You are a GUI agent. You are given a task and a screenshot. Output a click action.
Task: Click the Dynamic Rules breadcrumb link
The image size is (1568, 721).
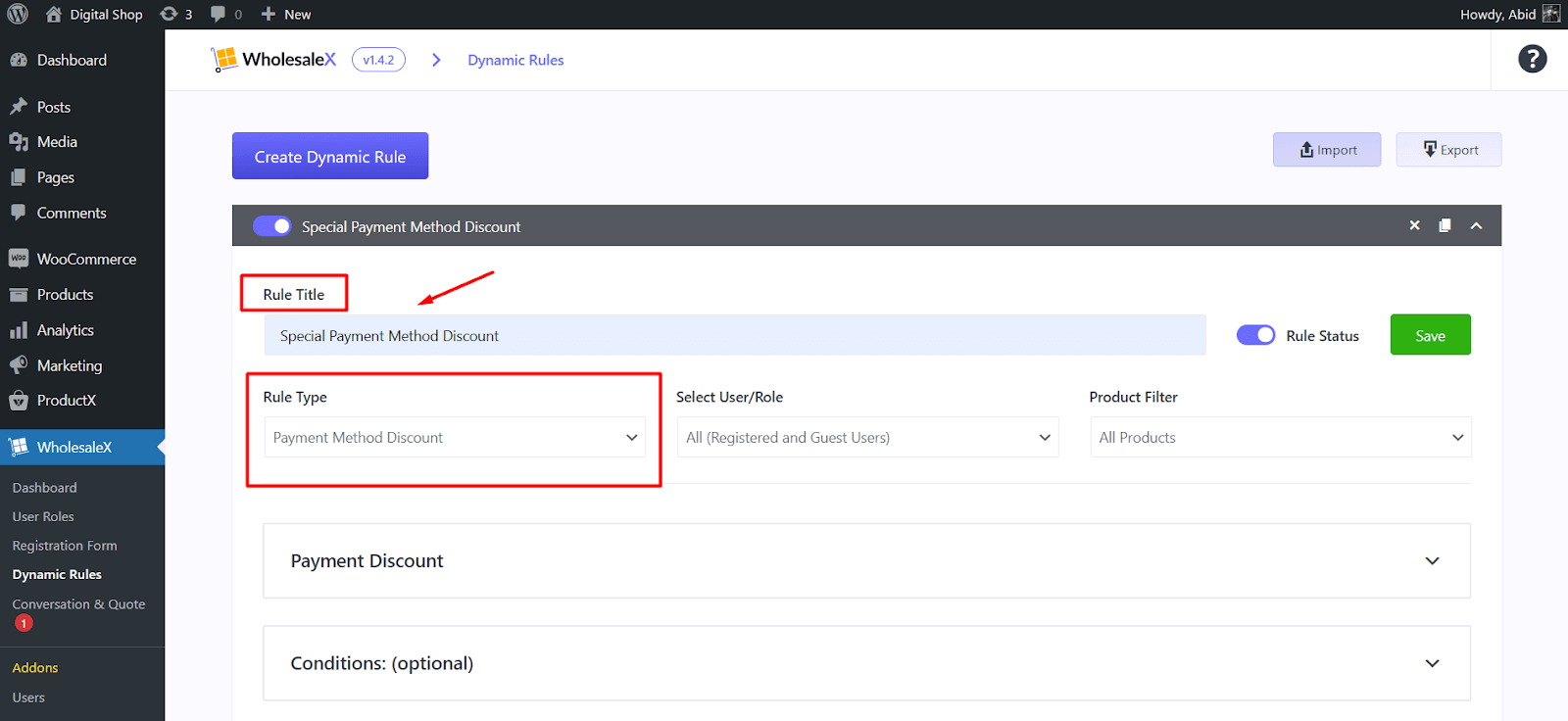point(515,60)
